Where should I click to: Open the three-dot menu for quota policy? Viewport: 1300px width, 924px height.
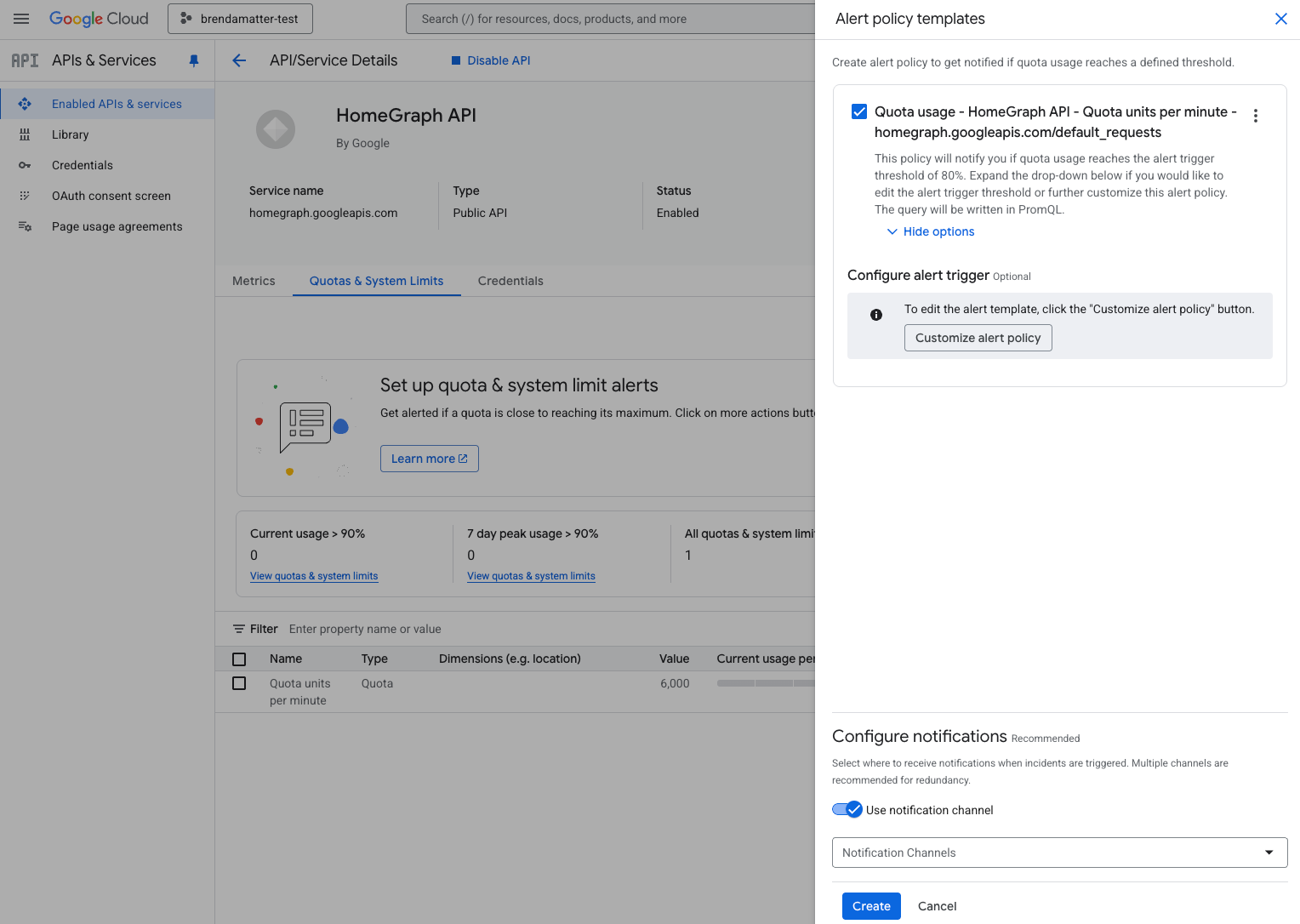pyautogui.click(x=1255, y=116)
